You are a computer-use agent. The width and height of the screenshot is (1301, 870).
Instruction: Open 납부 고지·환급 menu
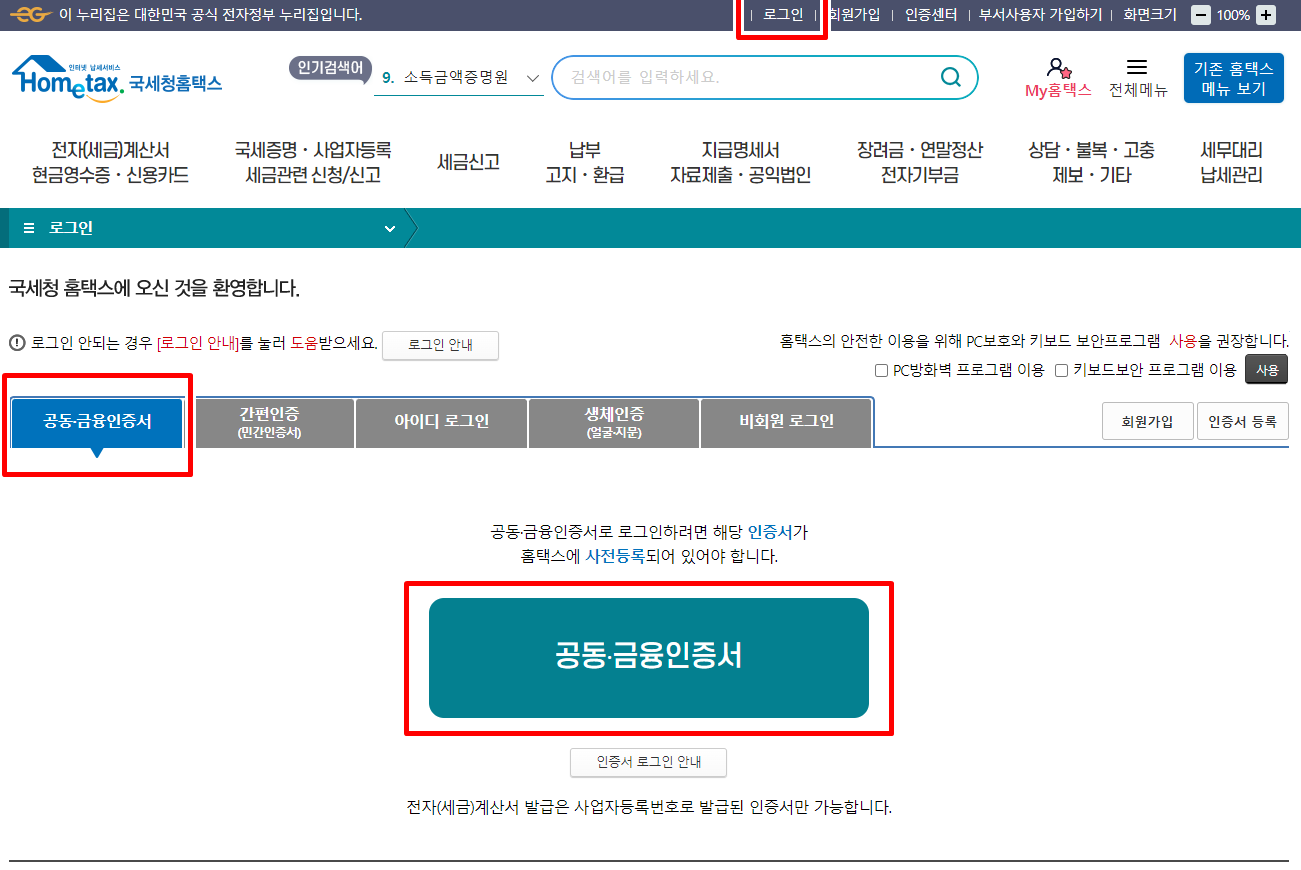click(585, 163)
